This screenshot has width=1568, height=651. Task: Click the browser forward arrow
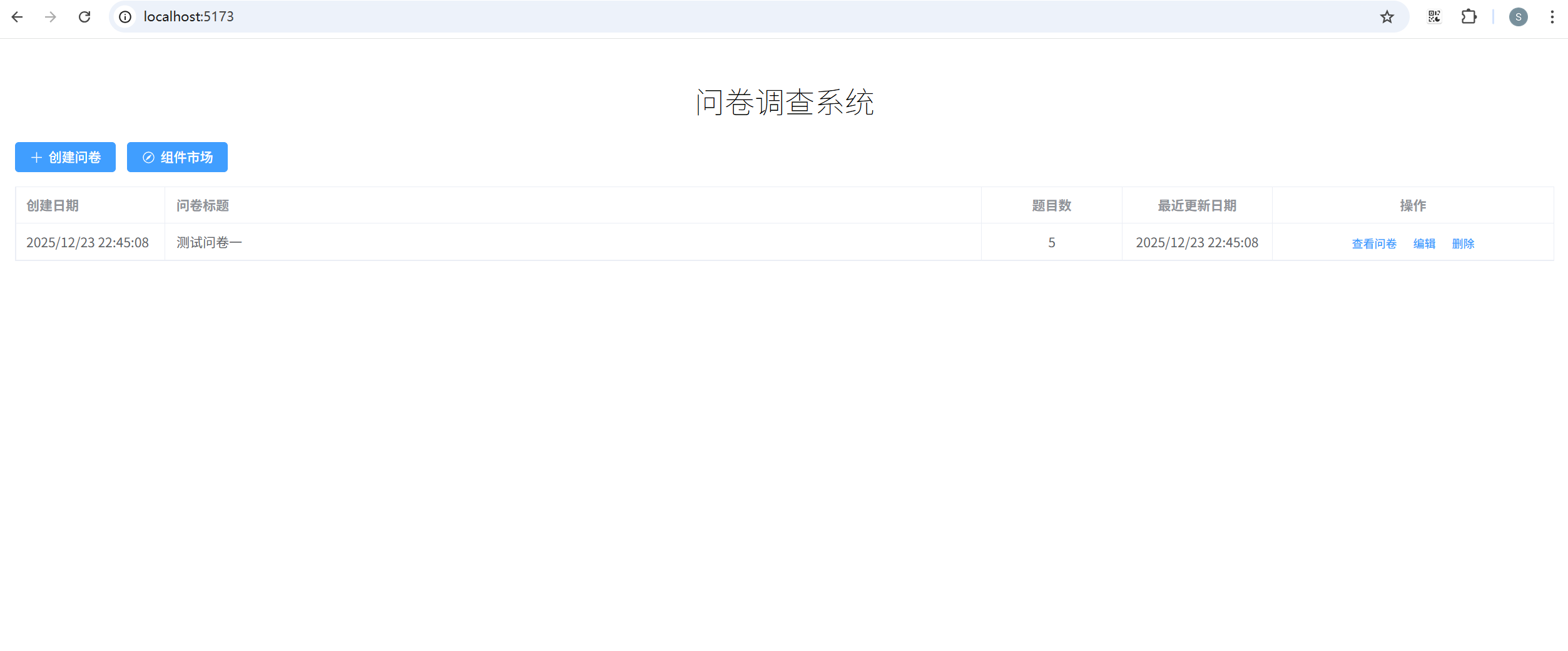coord(51,17)
